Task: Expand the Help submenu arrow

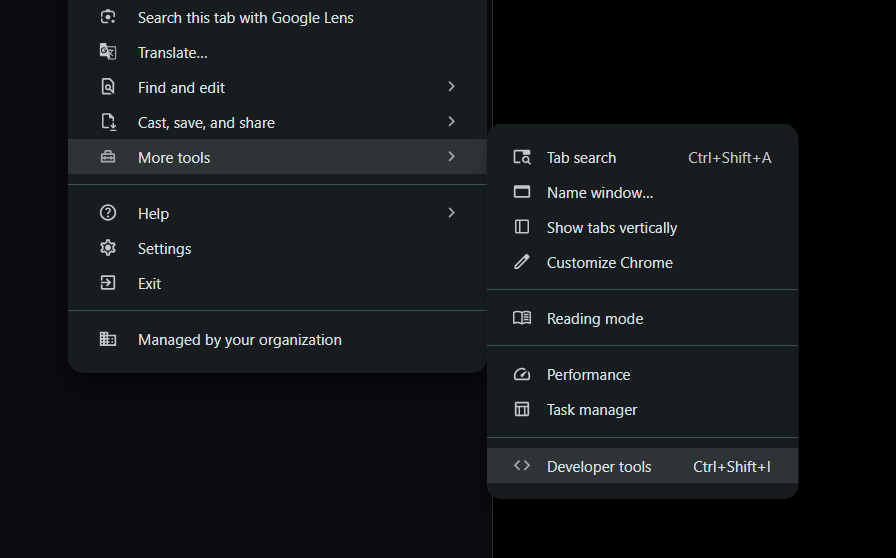Action: click(451, 213)
